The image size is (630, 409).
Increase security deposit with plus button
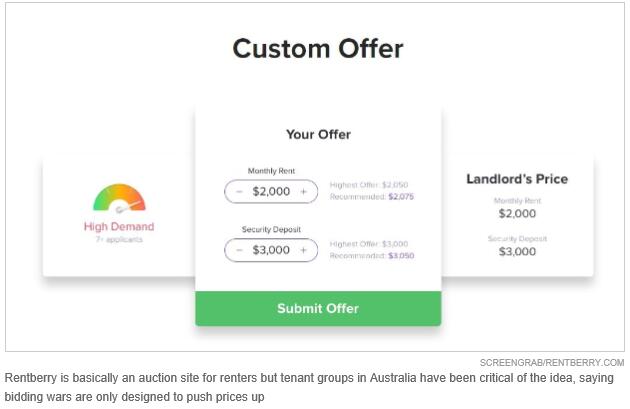click(303, 250)
